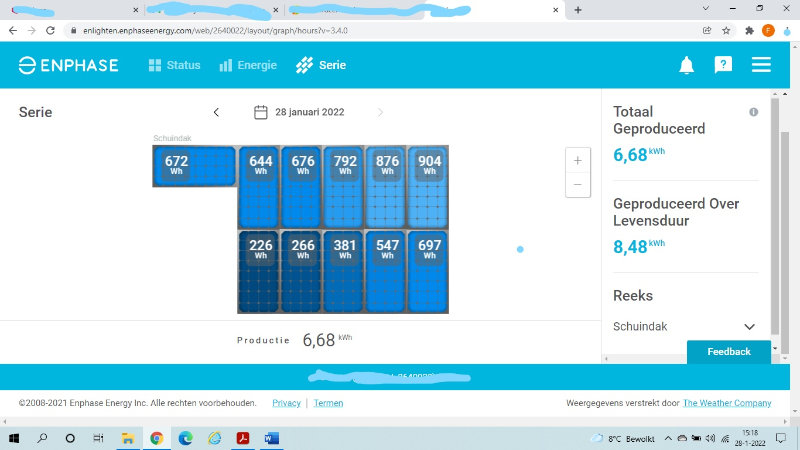
Task: Open the Serie tab
Action: click(321, 65)
